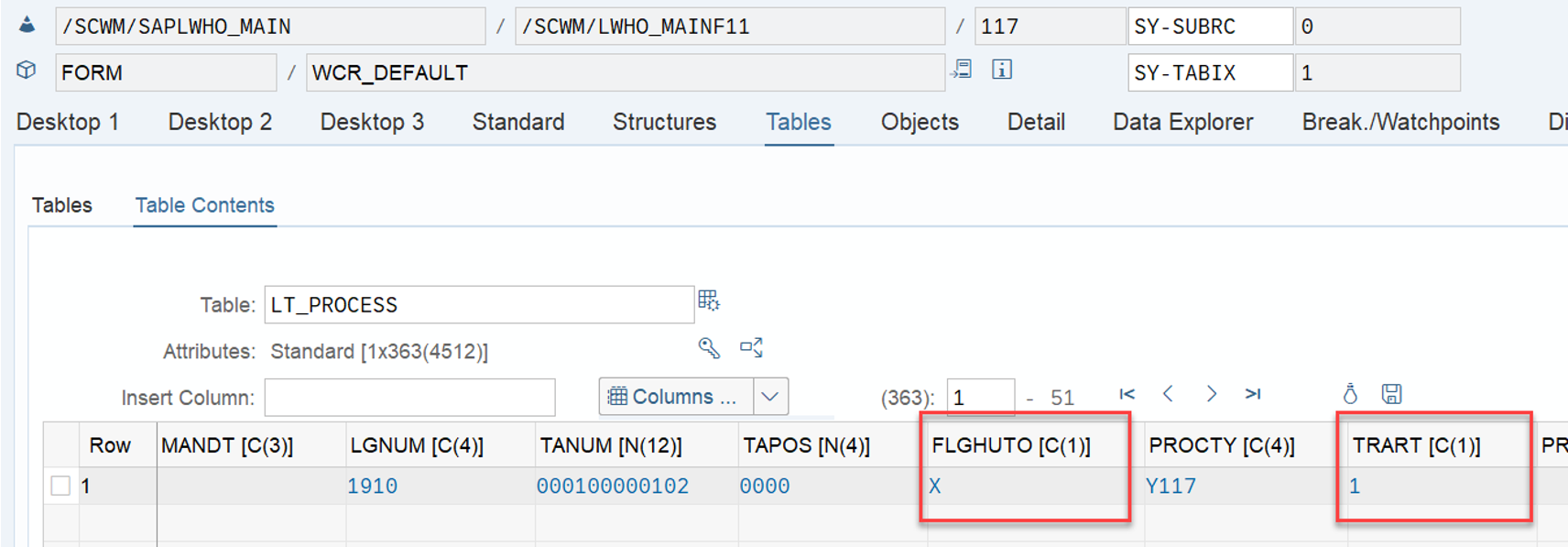1568x547 pixels.
Task: Click the SY-TABIX variable field
Action: pyautogui.click(x=1211, y=72)
